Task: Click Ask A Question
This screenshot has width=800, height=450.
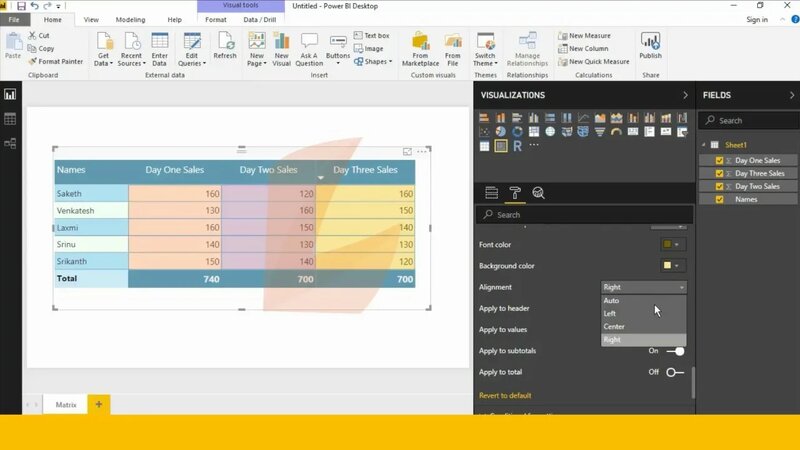Action: [x=309, y=49]
